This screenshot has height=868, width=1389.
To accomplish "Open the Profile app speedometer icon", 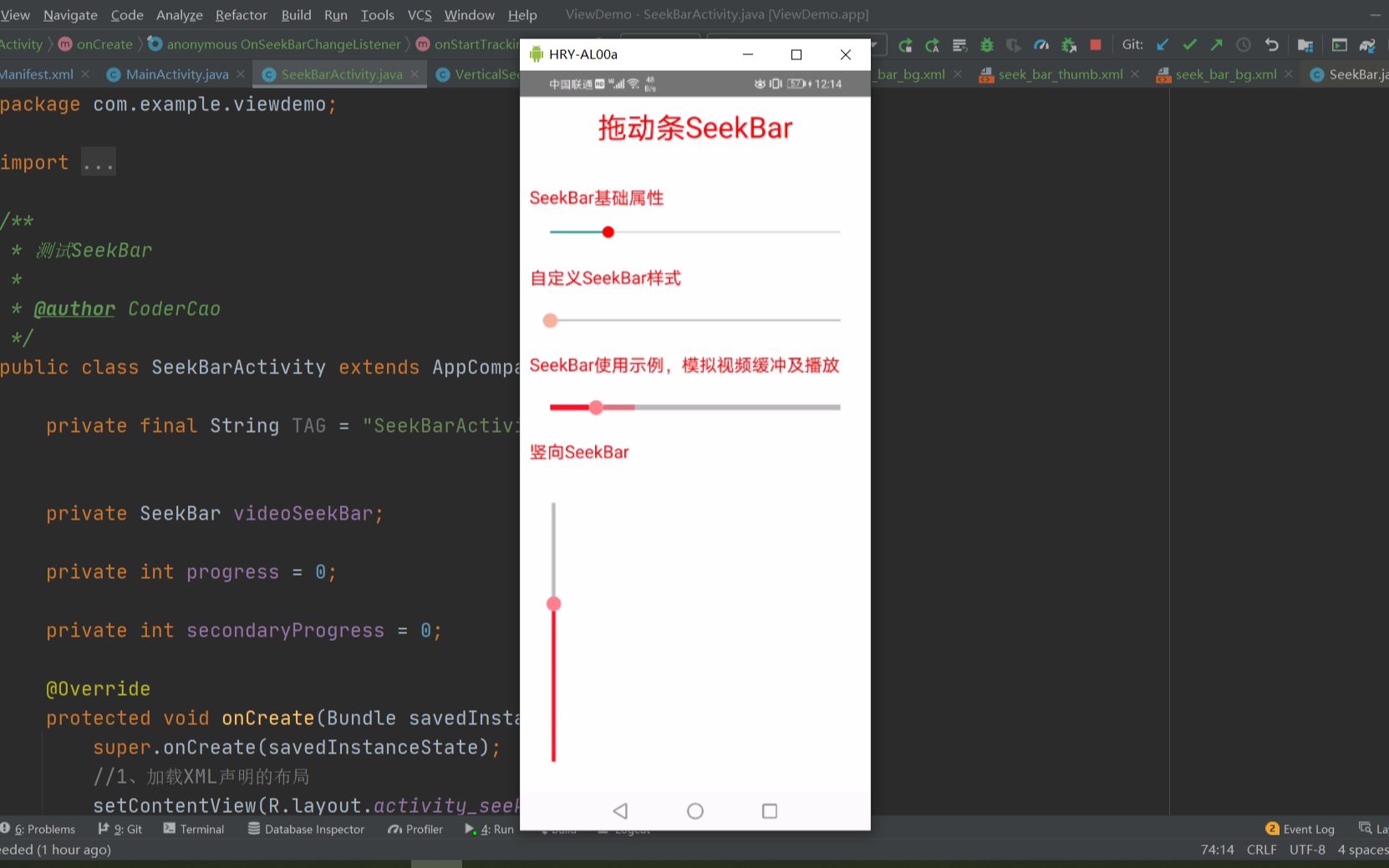I will click(1041, 45).
